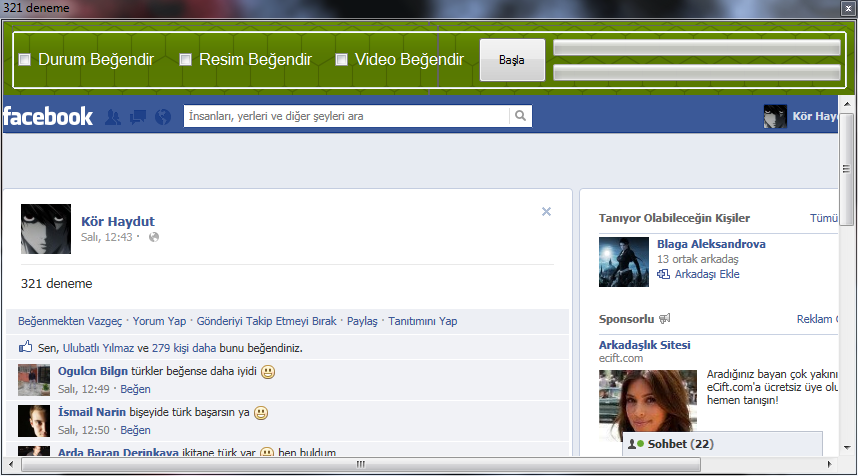Click Yorum Yap link
Viewport: 858px width, 476px height.
(x=159, y=321)
